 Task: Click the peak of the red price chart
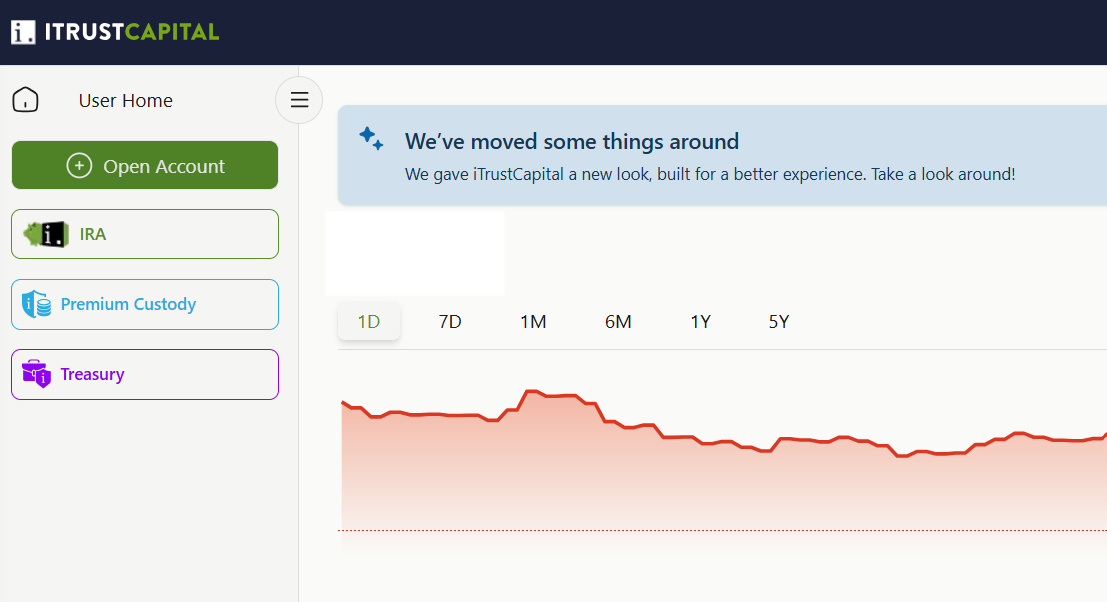click(531, 391)
